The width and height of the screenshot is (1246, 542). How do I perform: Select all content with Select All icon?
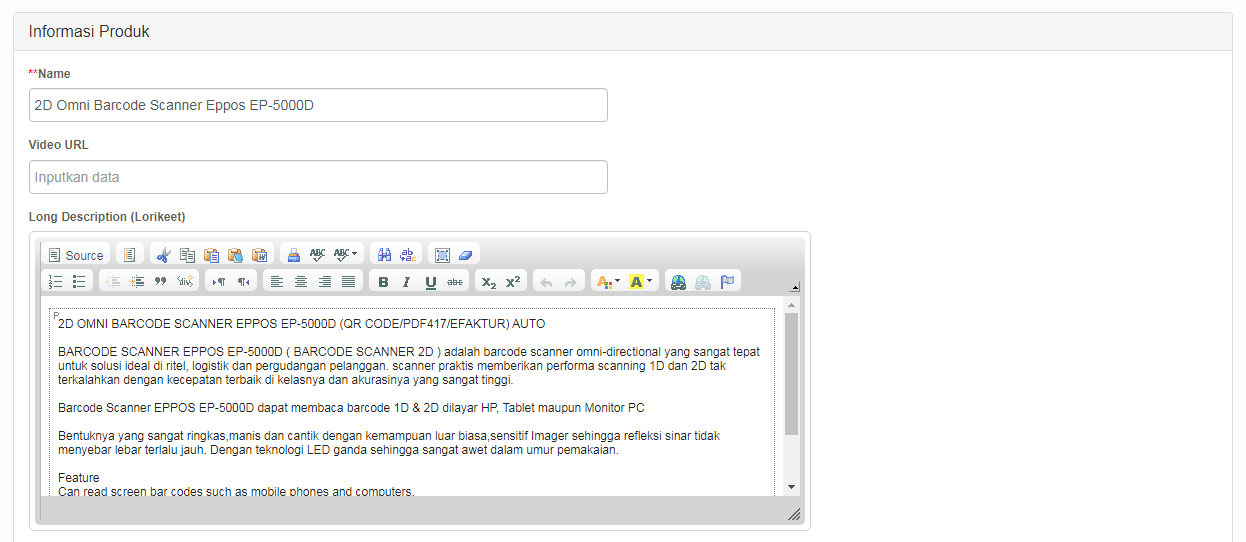442,255
